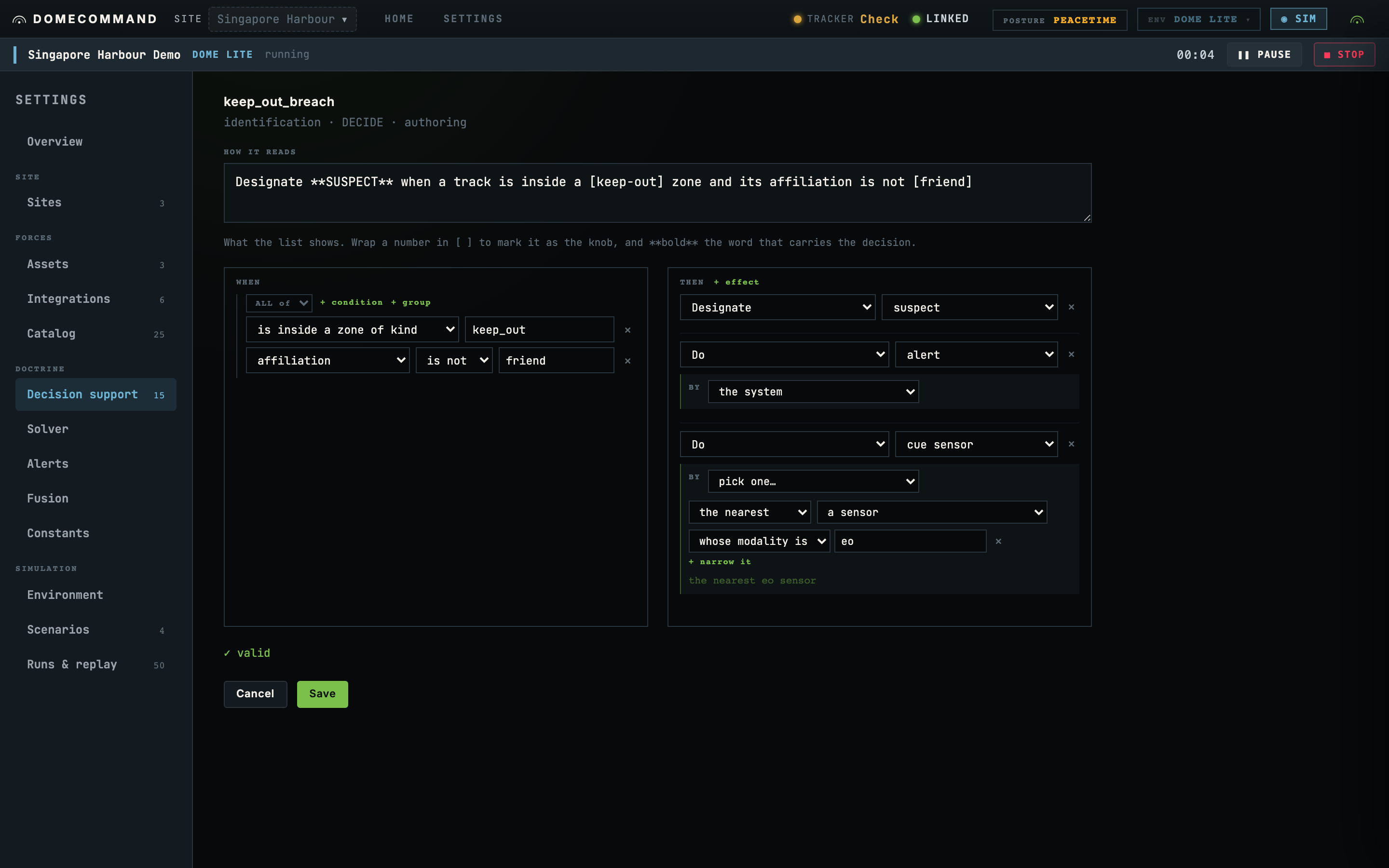
Task: Open the 'is not' operator dropdown
Action: (x=454, y=361)
